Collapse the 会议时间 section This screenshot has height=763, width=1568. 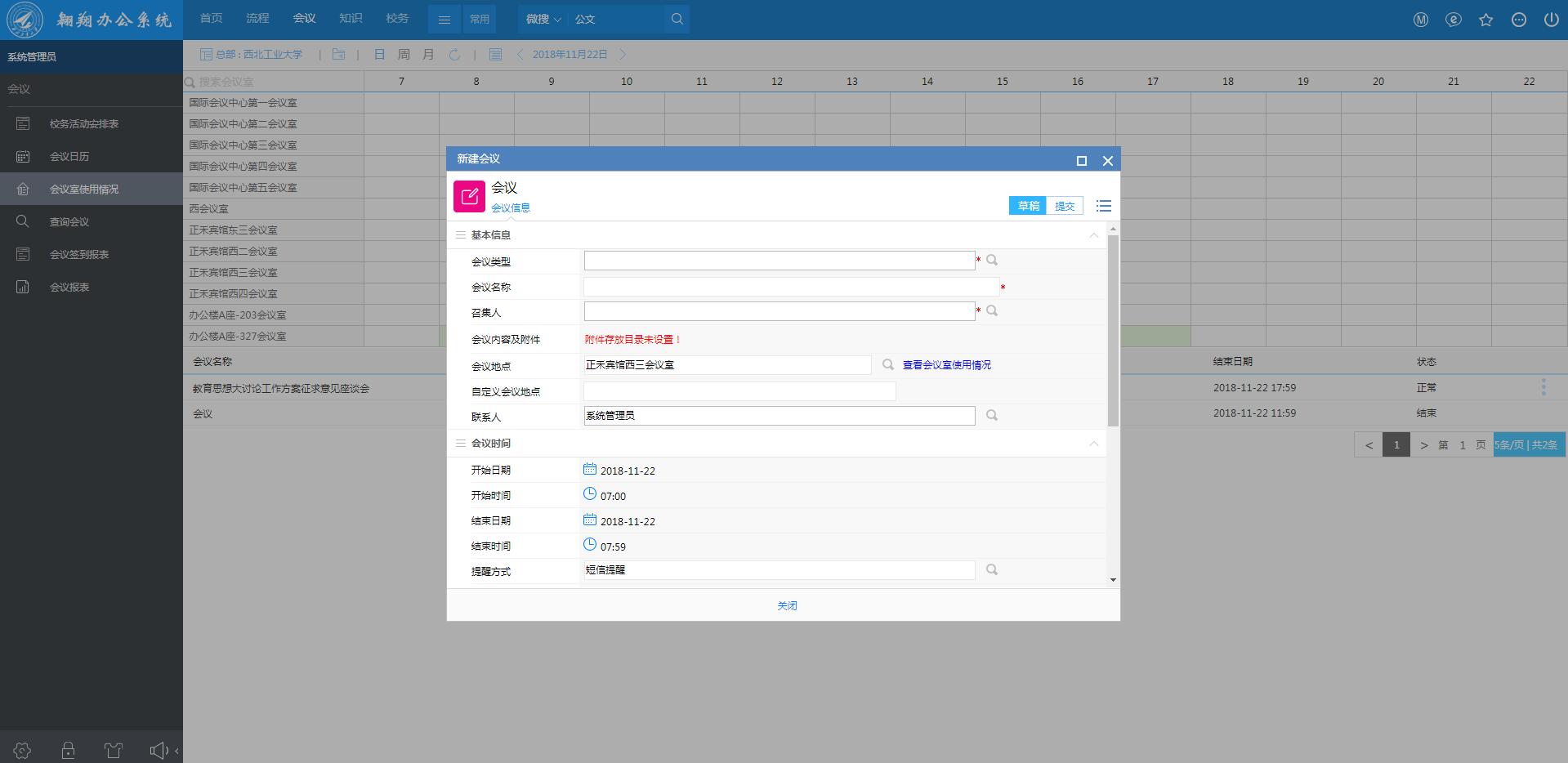[1093, 444]
